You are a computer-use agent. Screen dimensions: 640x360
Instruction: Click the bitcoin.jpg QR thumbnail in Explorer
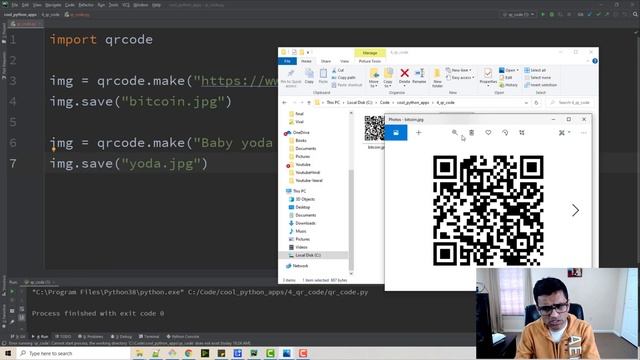click(374, 128)
